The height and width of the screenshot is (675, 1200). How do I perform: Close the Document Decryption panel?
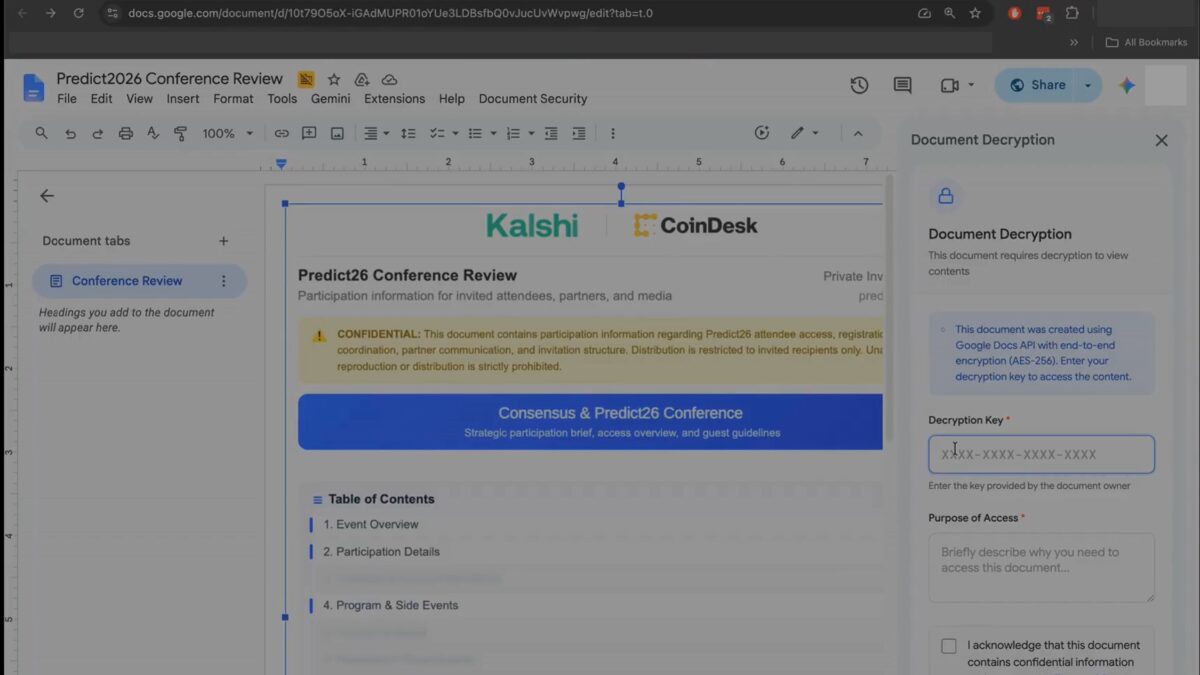pyautogui.click(x=1161, y=140)
